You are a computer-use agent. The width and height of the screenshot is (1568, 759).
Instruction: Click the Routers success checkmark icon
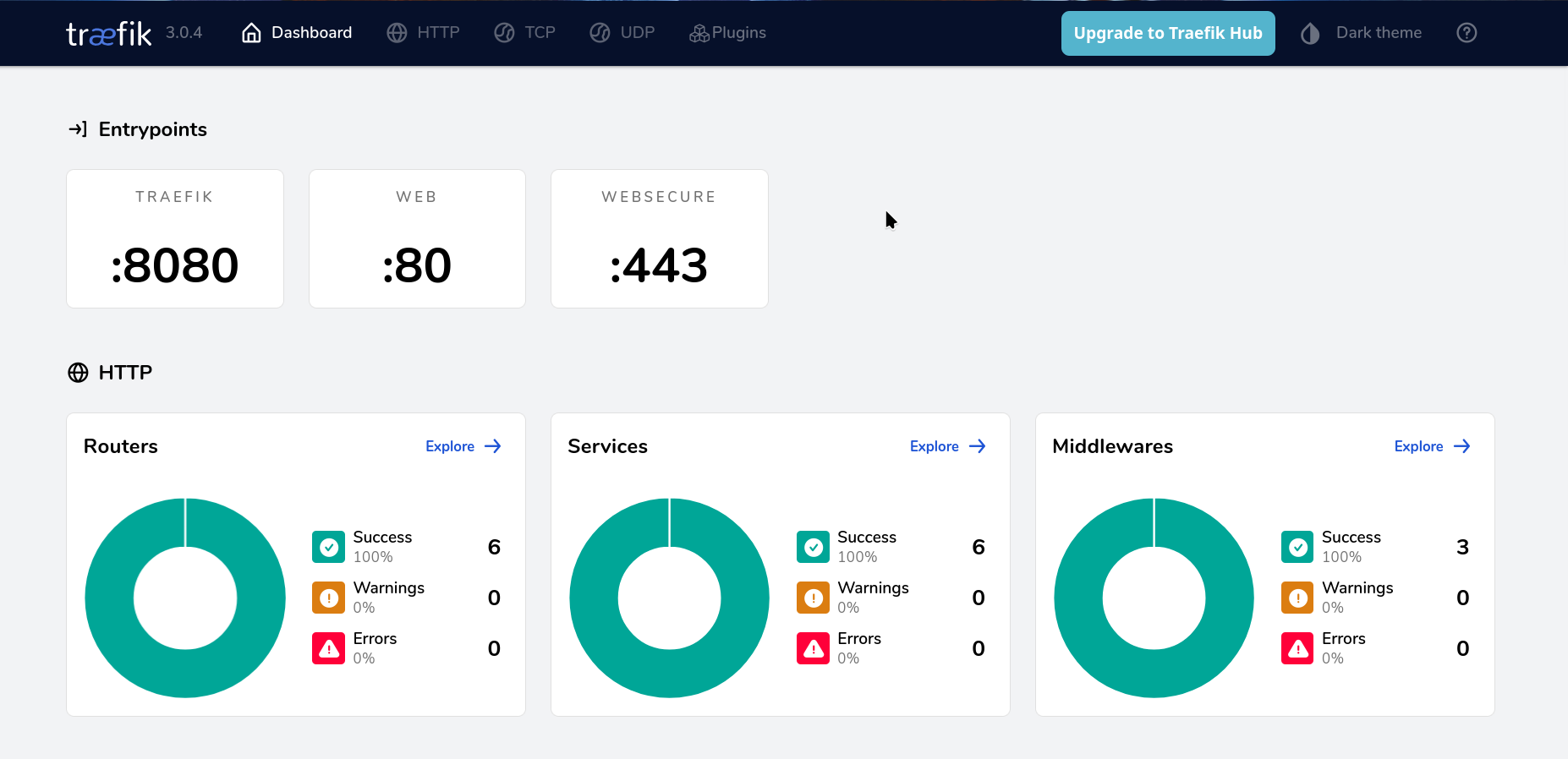328,547
